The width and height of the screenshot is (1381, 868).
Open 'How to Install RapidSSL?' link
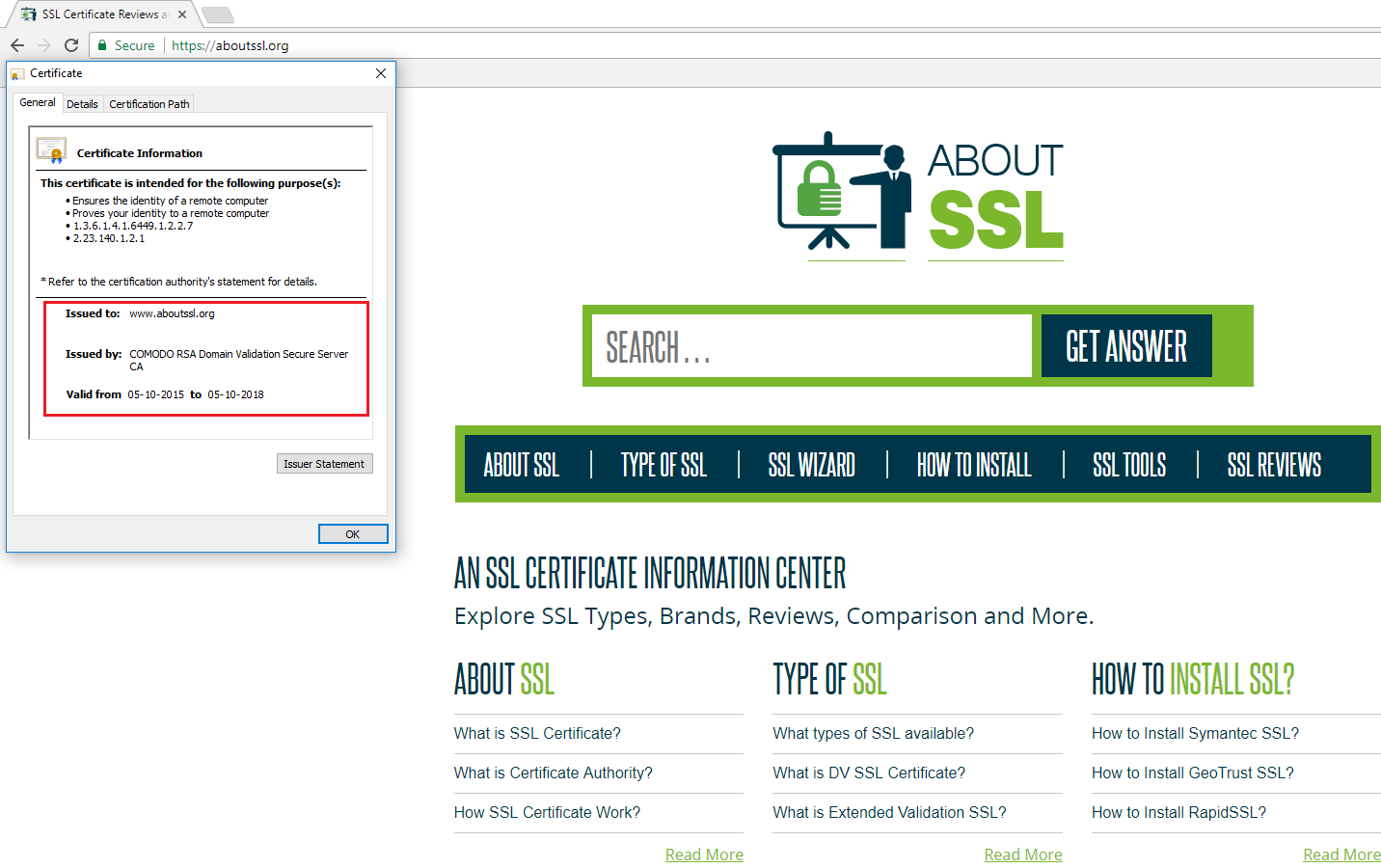tap(1178, 813)
